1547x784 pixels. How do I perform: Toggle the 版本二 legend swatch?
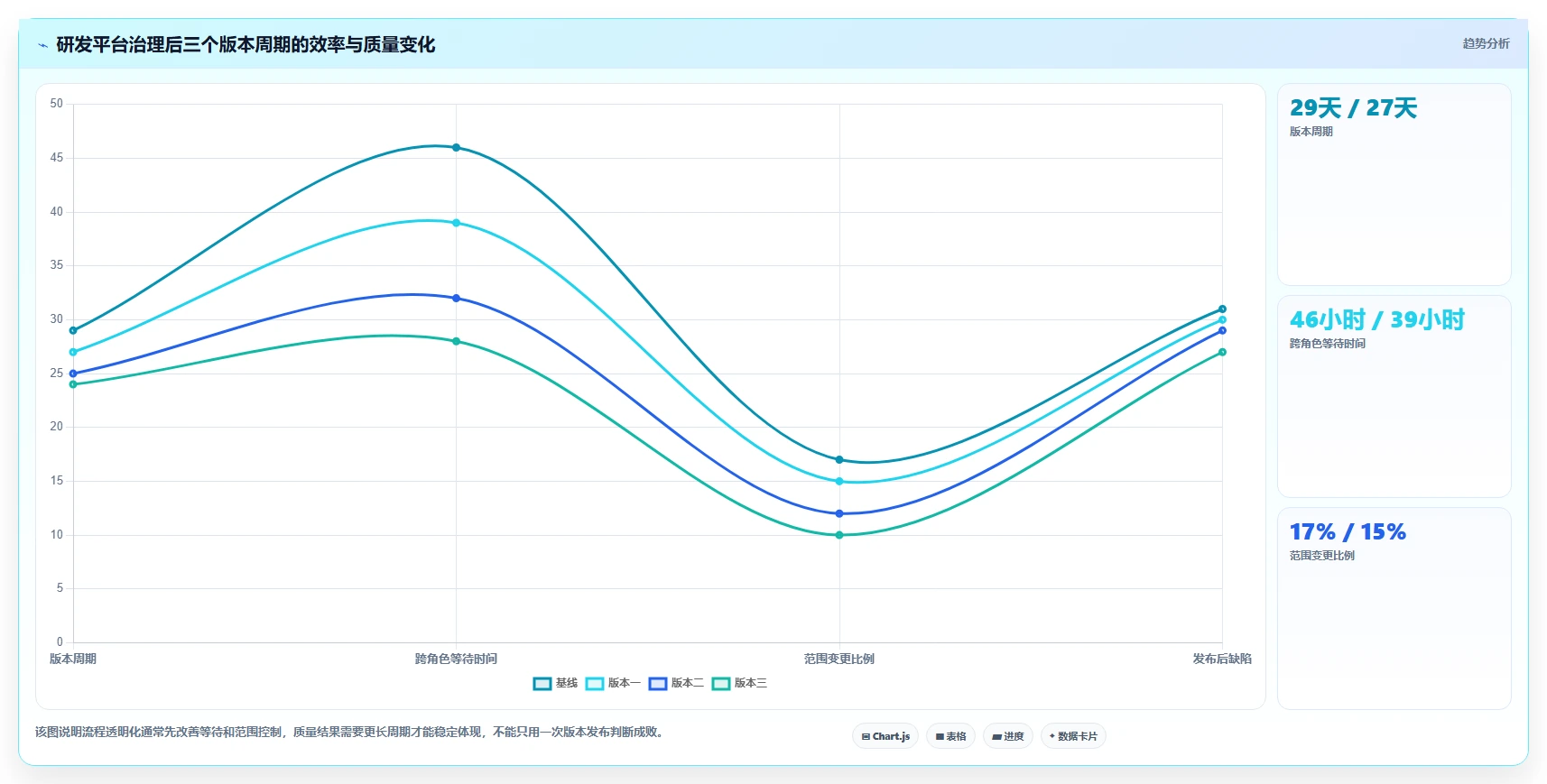[657, 684]
